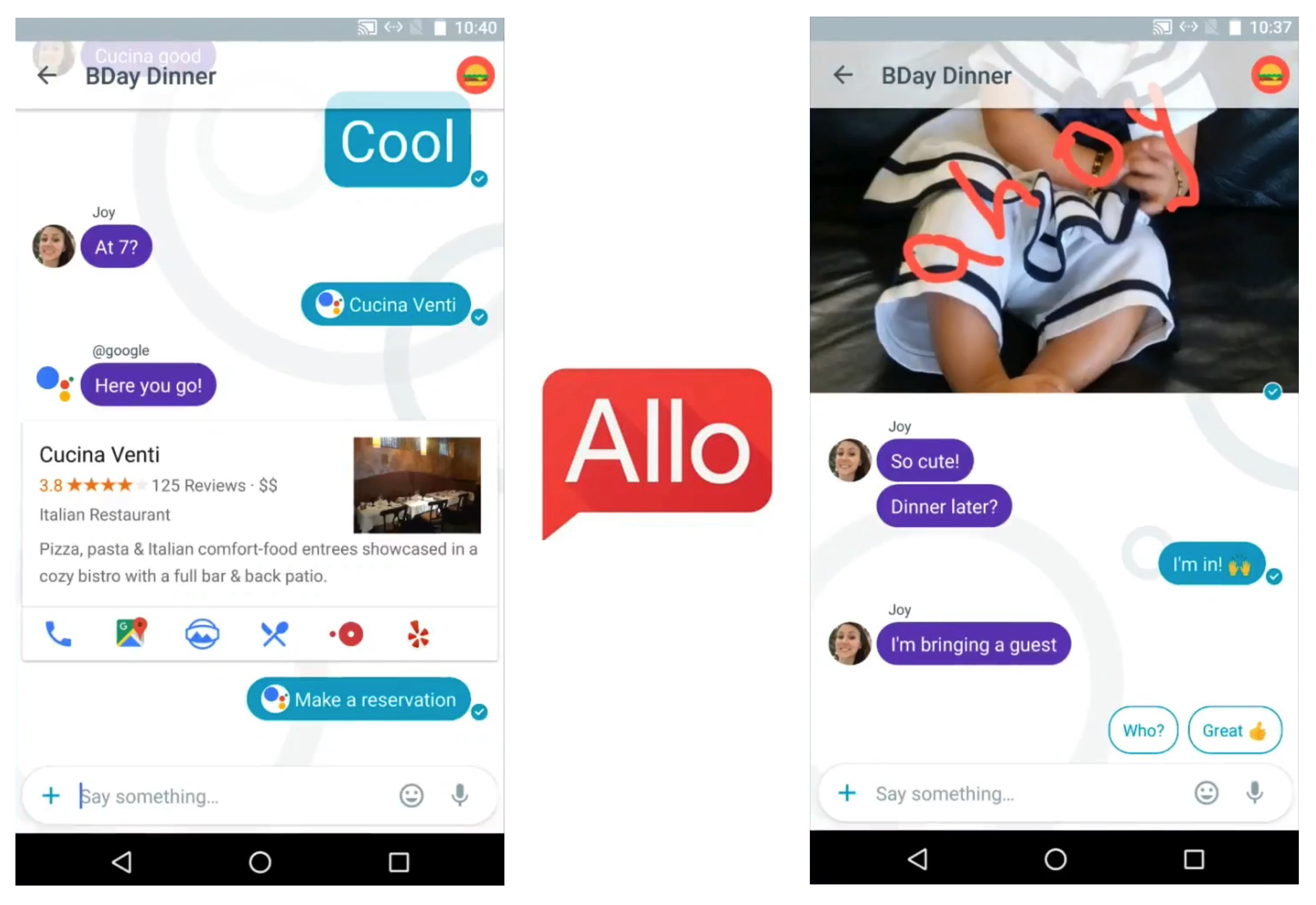
Task: Tap the emoji icon in right chat
Action: pyautogui.click(x=1206, y=795)
